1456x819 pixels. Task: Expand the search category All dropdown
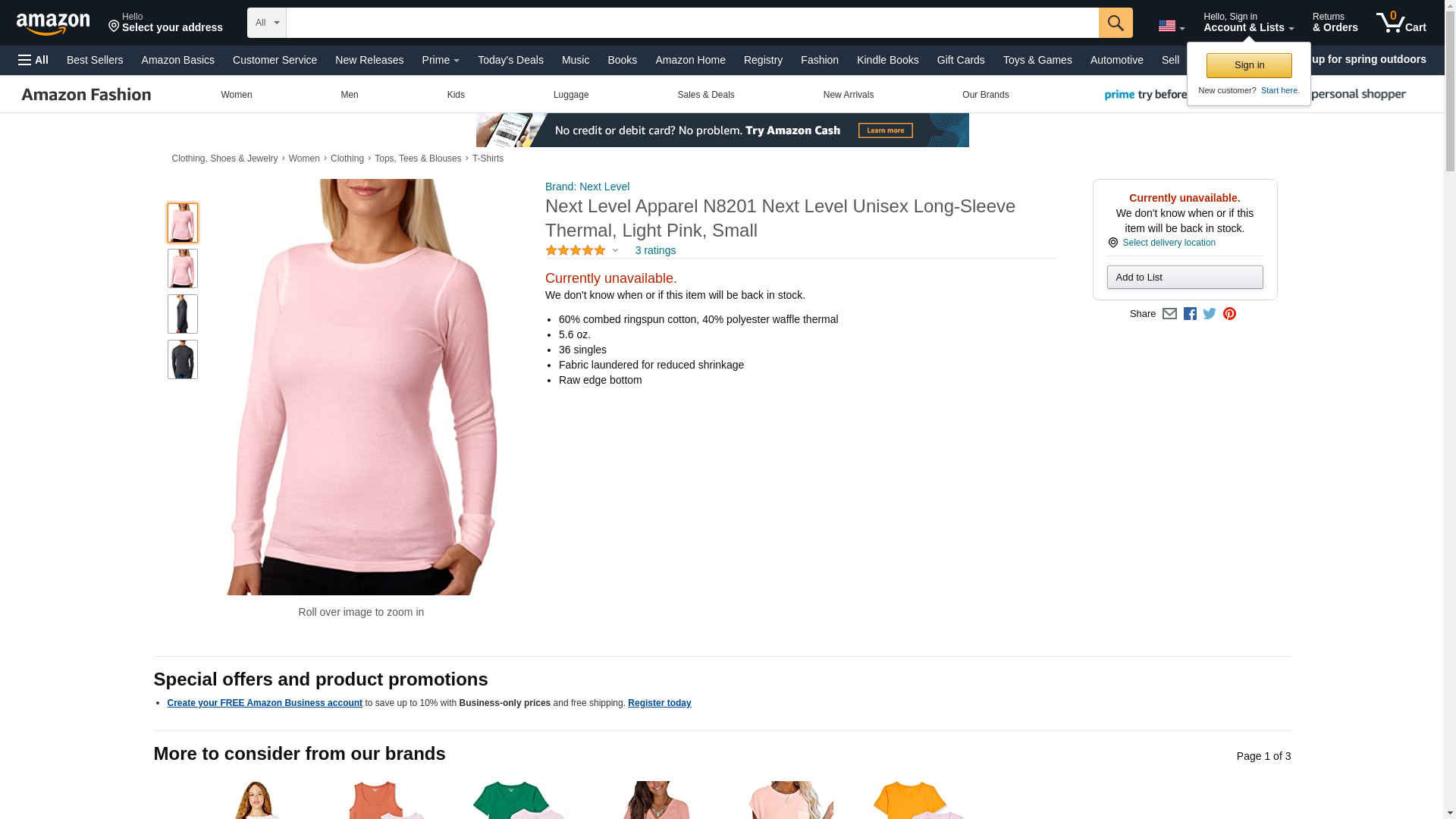tap(267, 23)
